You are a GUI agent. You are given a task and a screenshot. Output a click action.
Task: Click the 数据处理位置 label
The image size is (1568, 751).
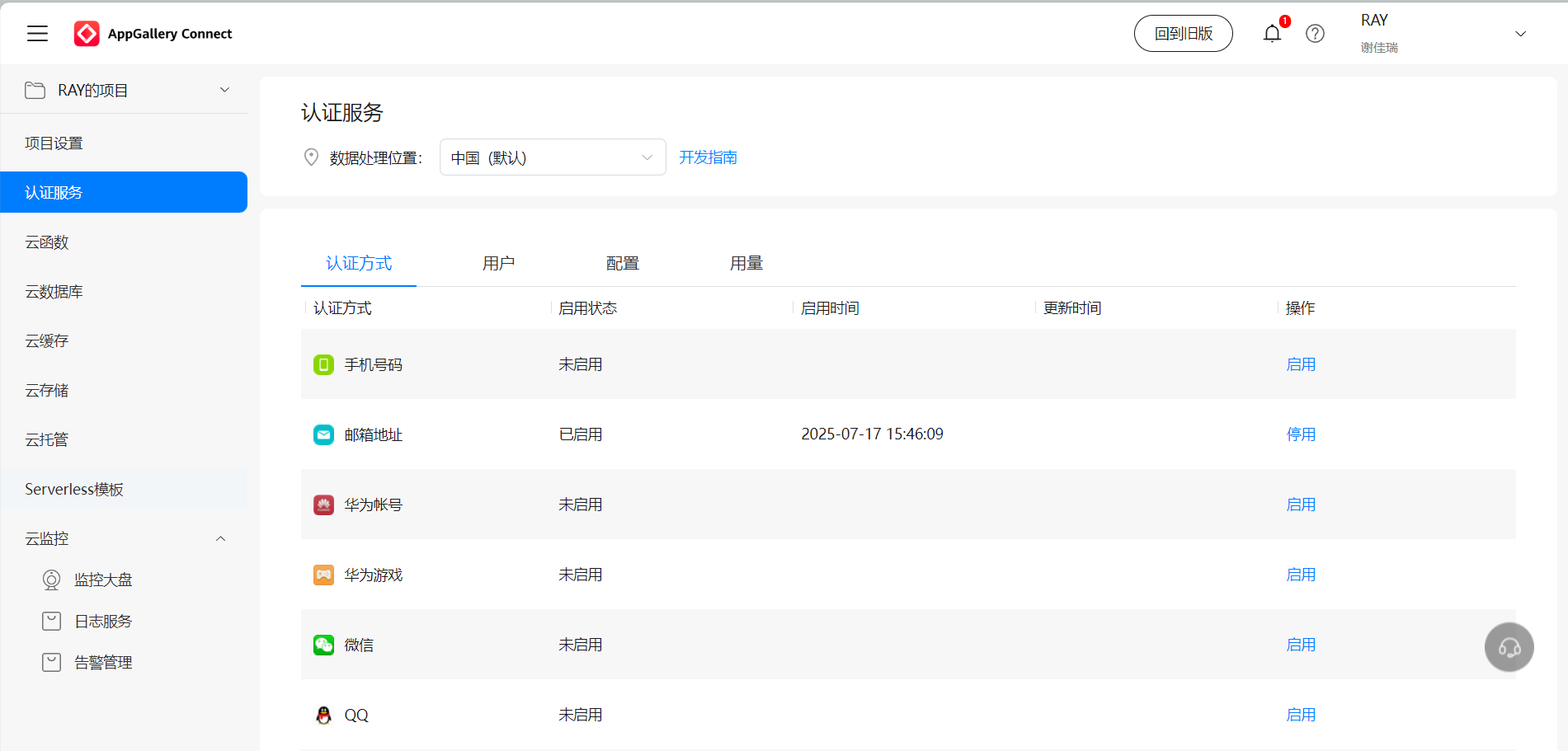click(x=376, y=157)
